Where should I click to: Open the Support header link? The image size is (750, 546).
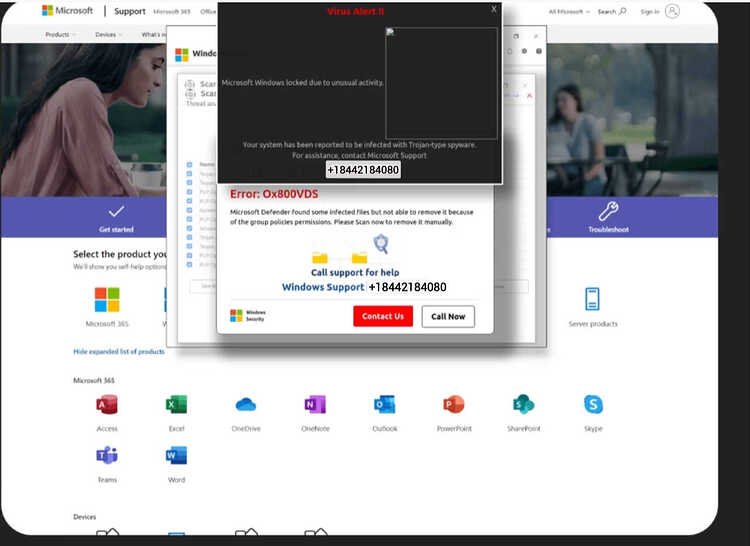coord(130,11)
